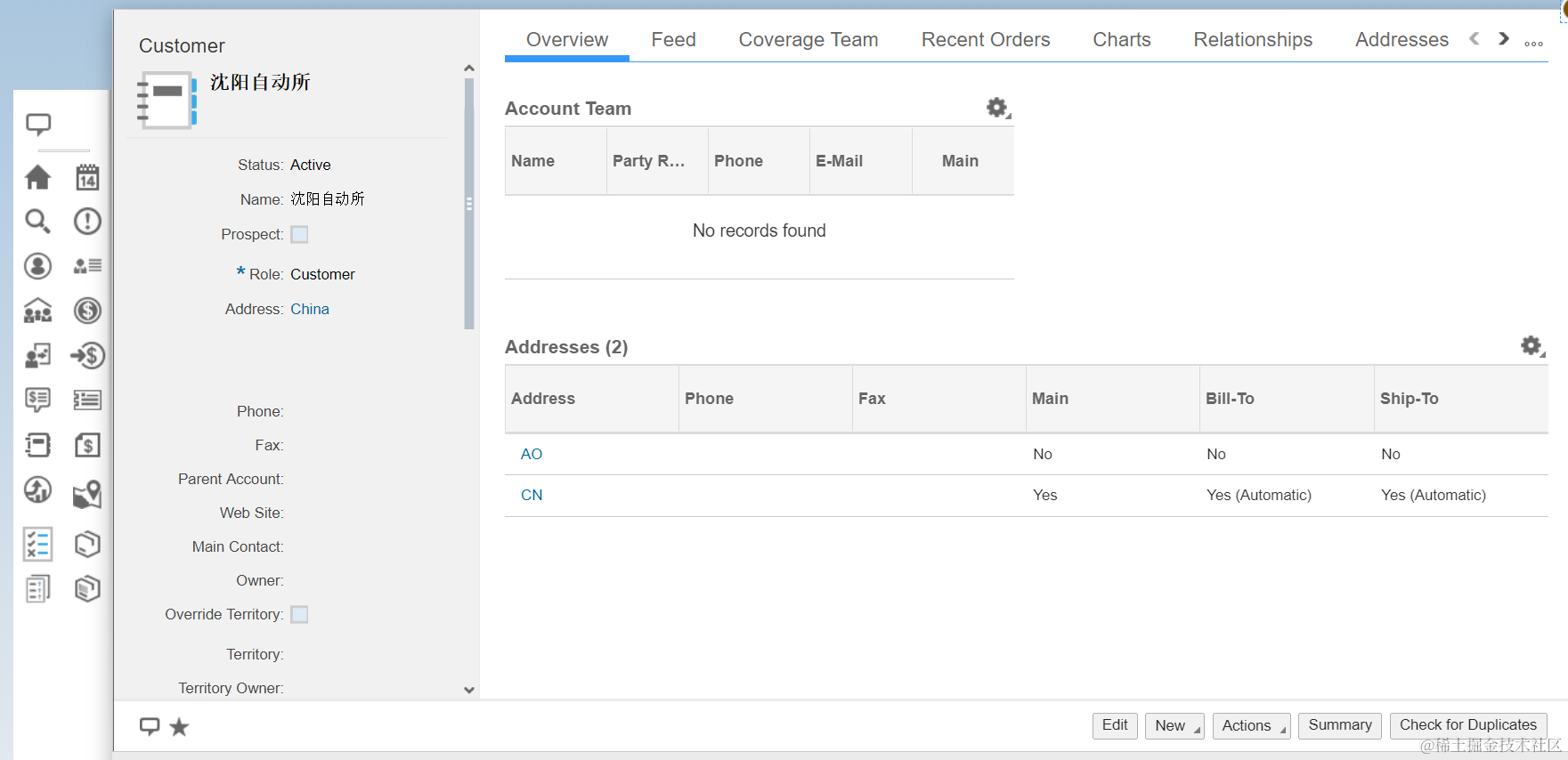Click Check for Duplicates button

click(x=1468, y=726)
